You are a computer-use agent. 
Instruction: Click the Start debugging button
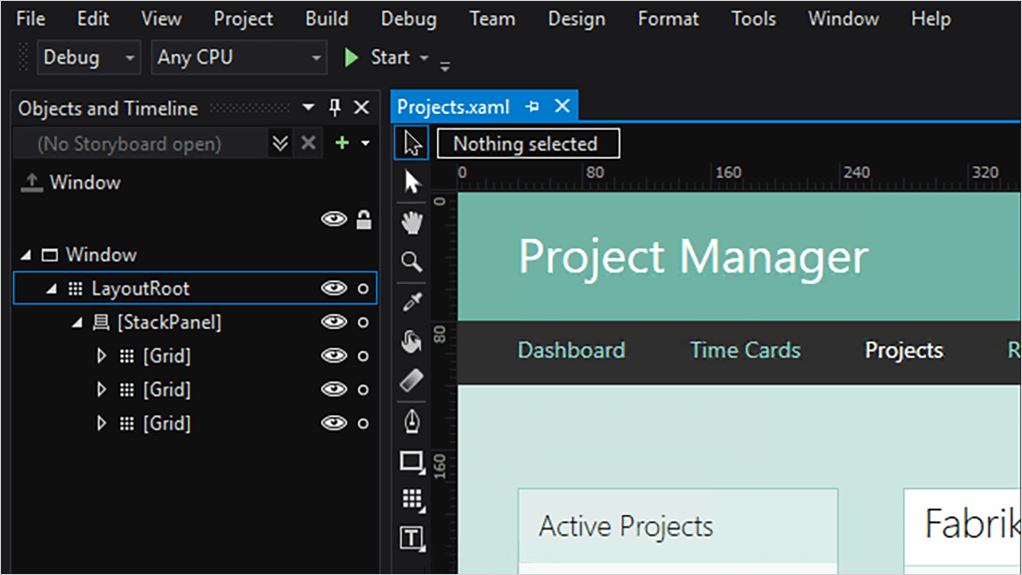tap(378, 58)
